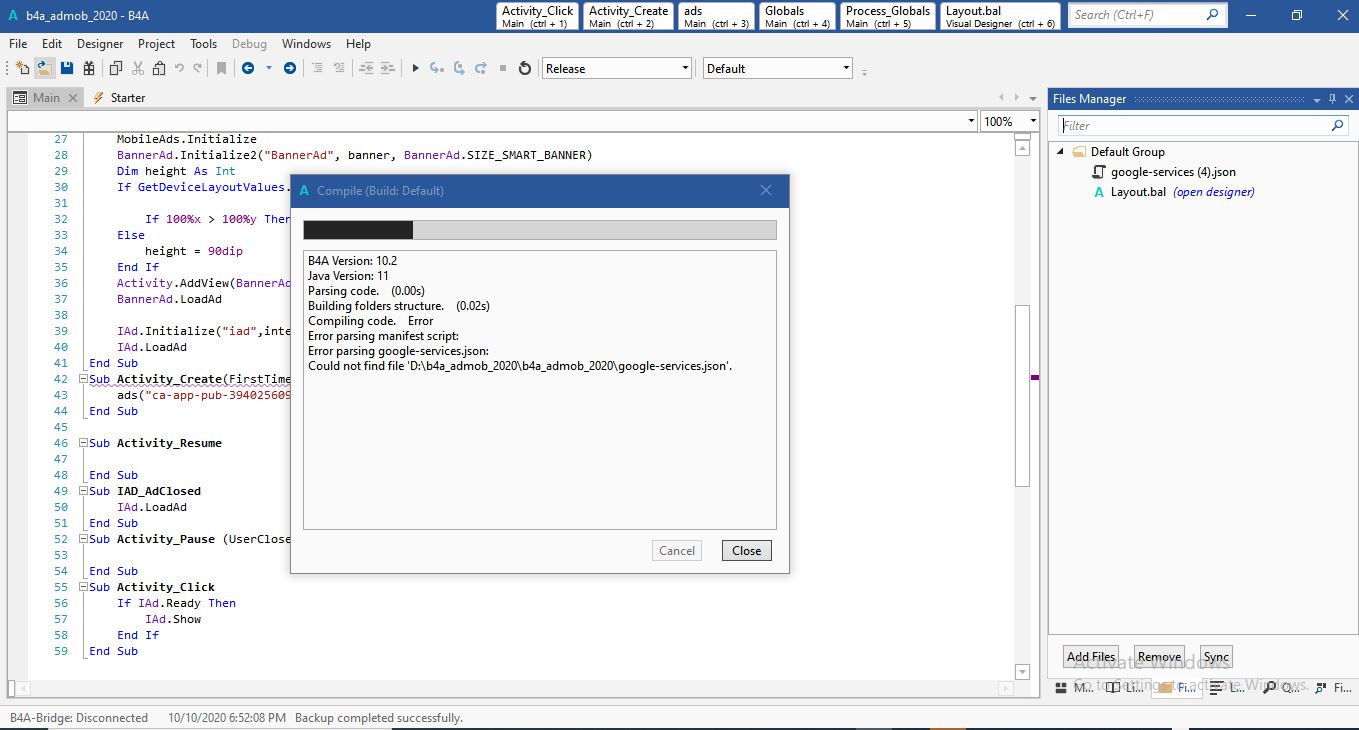
Task: Click the stop debugging square icon
Action: click(503, 68)
